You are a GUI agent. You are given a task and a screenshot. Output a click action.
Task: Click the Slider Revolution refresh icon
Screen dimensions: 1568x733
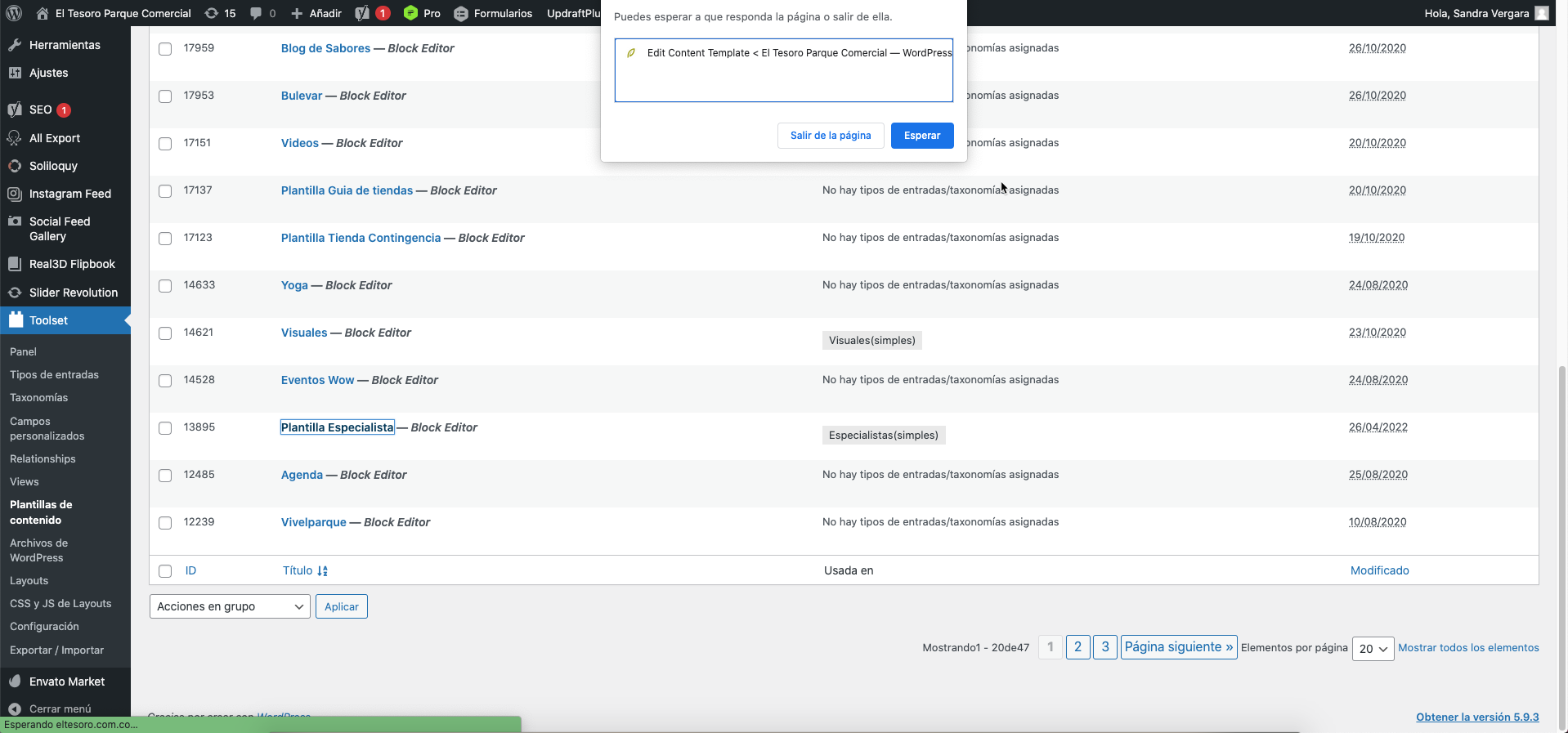pyautogui.click(x=15, y=293)
